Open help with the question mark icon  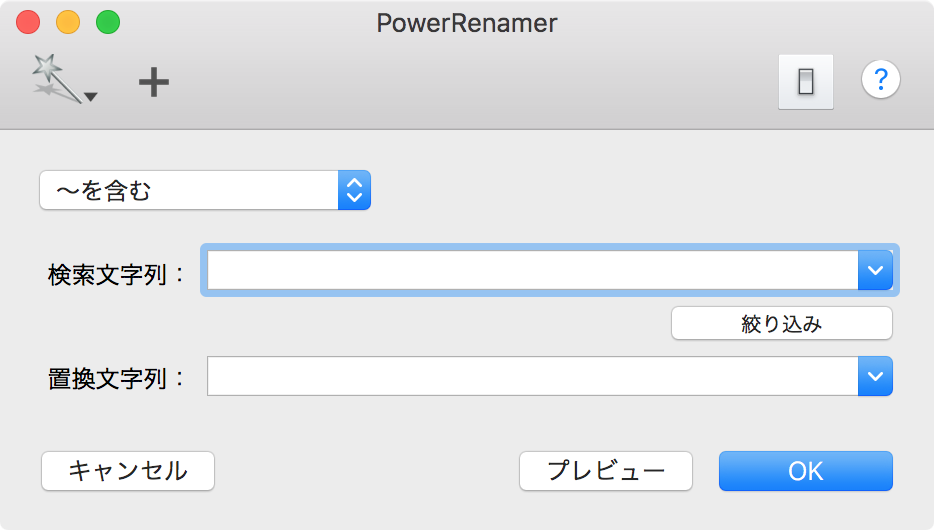880,80
